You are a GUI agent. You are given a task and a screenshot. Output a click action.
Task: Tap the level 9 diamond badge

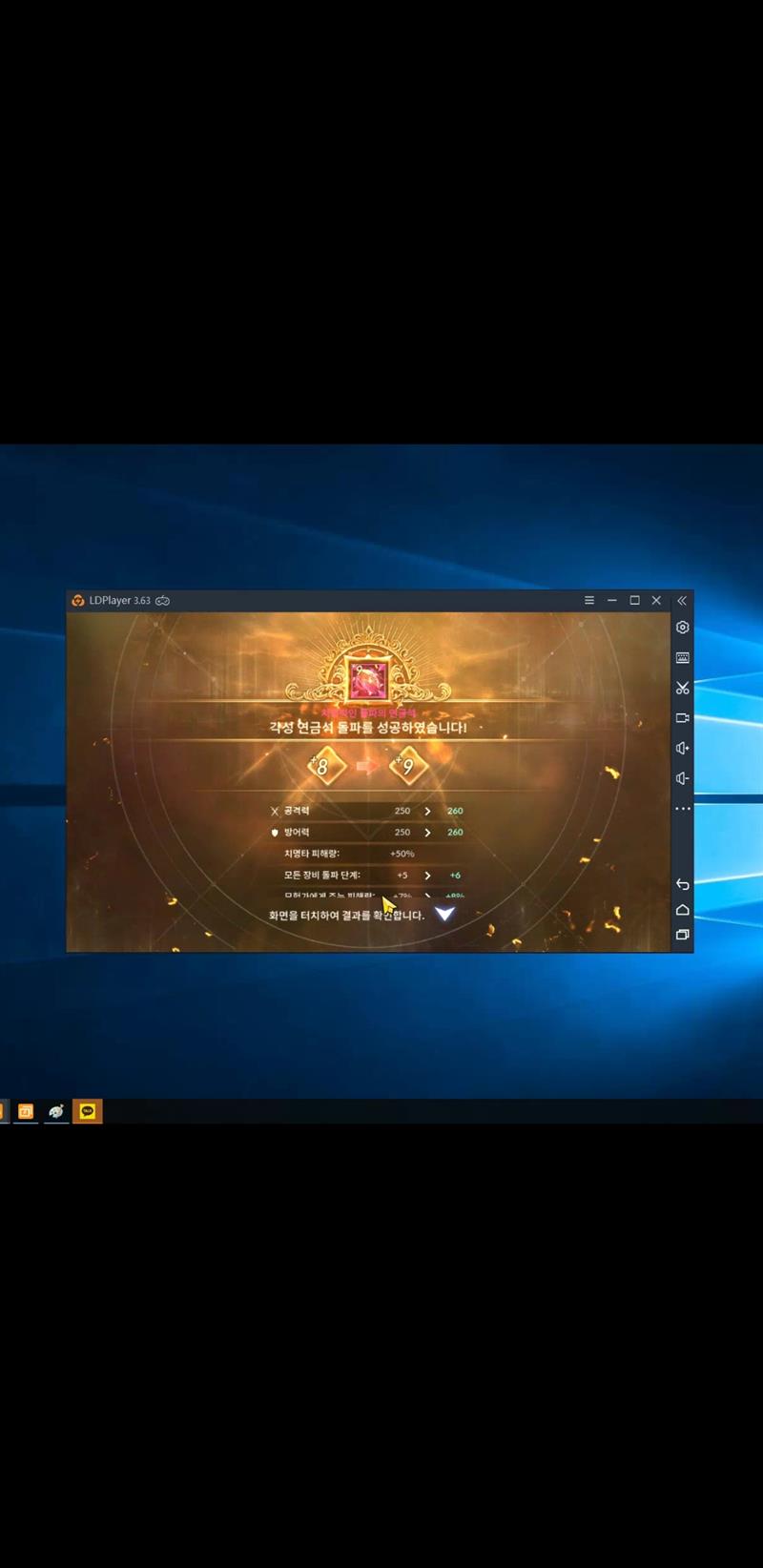tap(407, 767)
